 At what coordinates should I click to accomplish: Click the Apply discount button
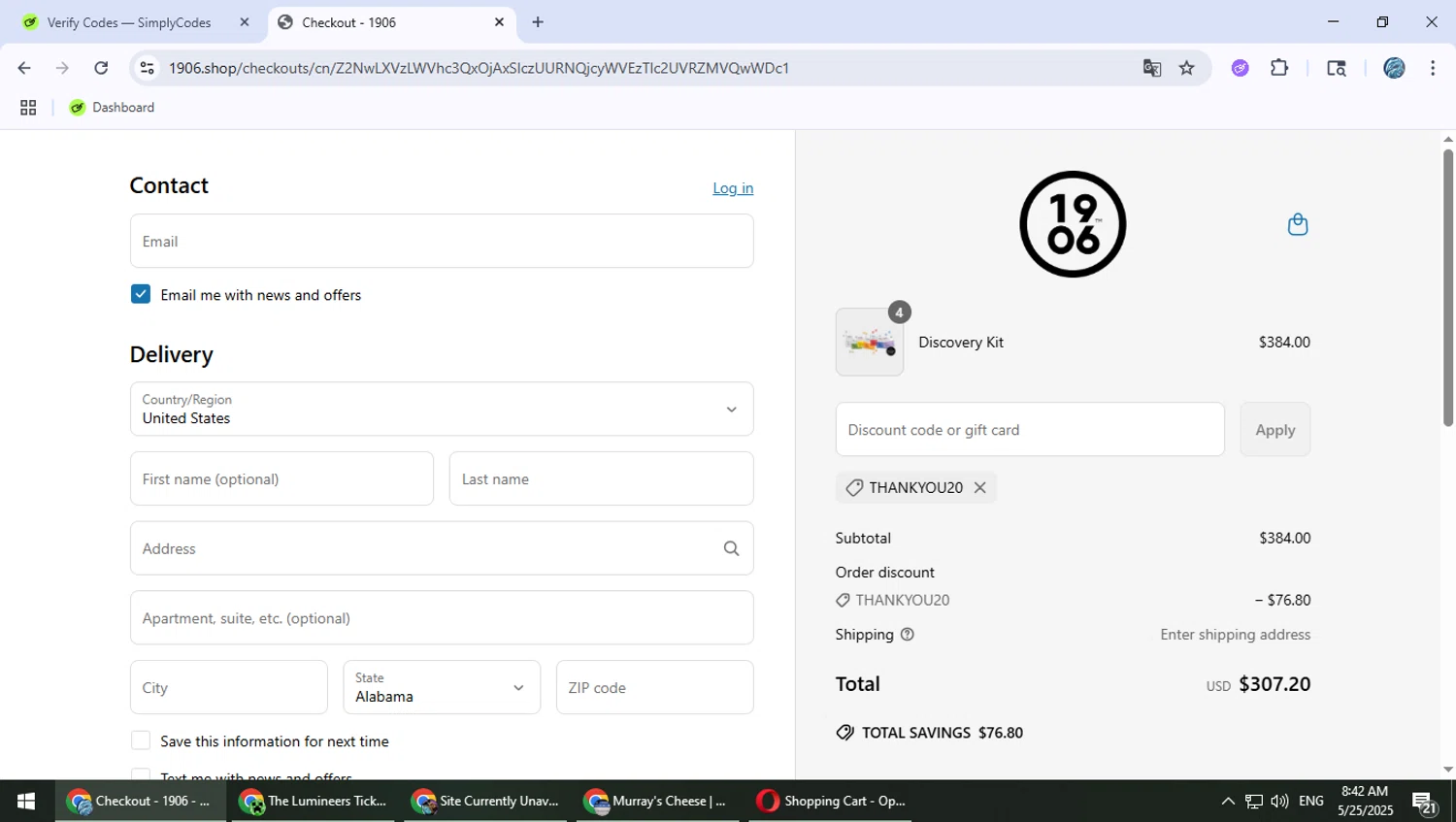(x=1274, y=429)
